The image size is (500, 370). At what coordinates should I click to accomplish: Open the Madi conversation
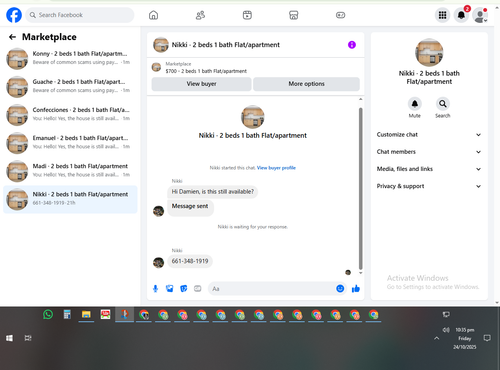click(x=70, y=171)
